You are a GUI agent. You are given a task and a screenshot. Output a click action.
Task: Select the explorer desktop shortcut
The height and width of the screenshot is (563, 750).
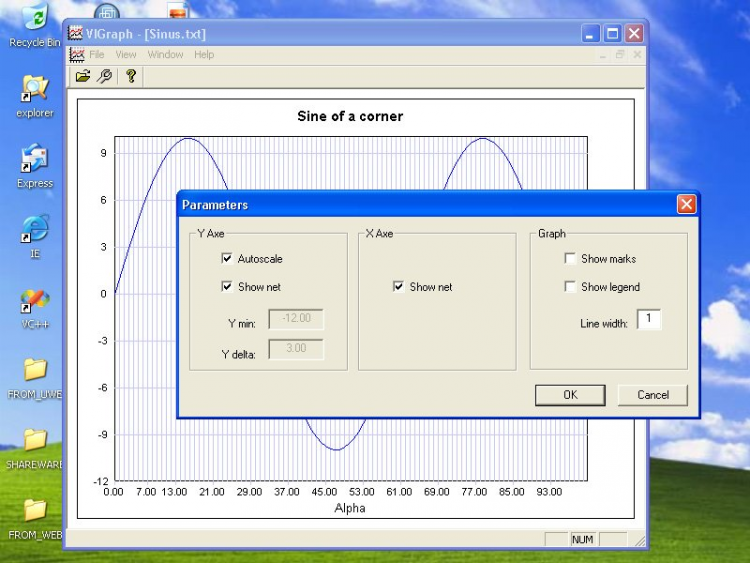click(x=35, y=96)
